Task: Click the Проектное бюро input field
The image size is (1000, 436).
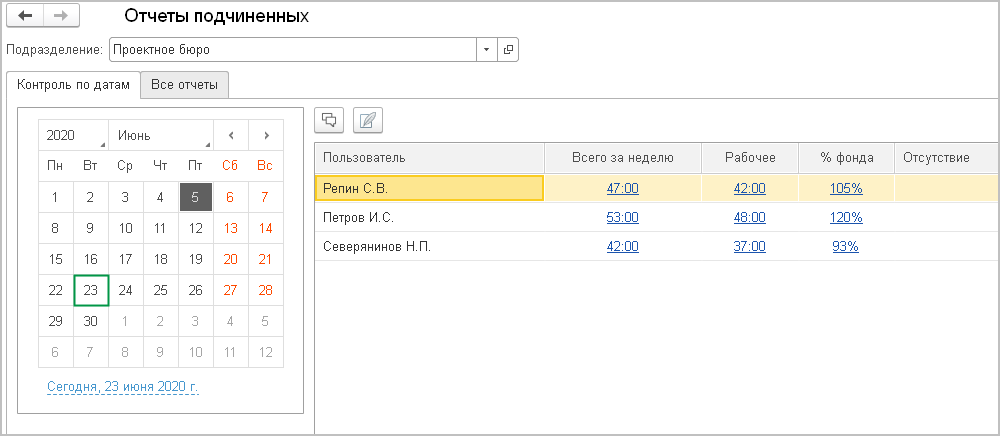Action: pyautogui.click(x=290, y=49)
